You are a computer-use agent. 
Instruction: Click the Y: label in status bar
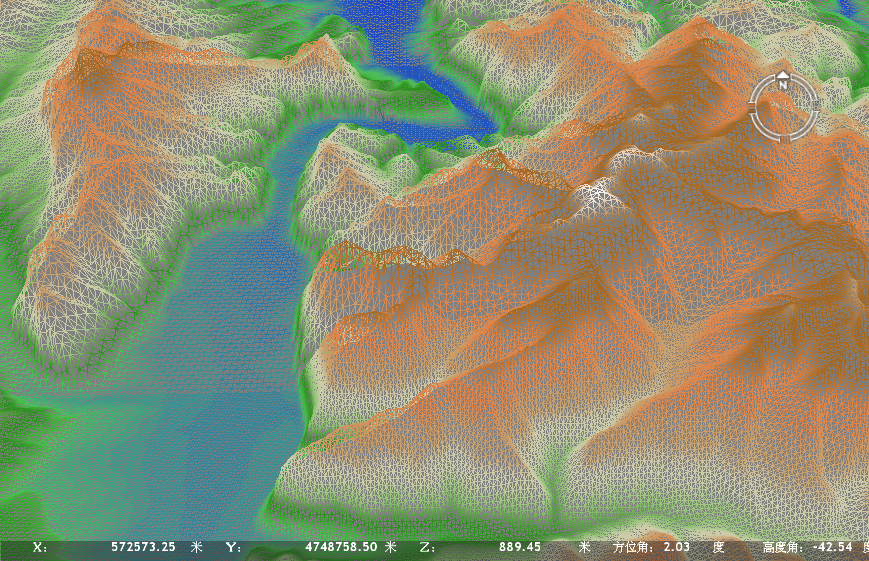[233, 547]
